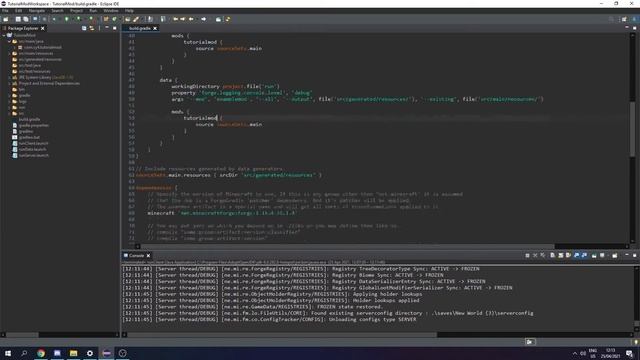Minimize the Package Explorer view
640x360 pixels.
tap(107, 28)
